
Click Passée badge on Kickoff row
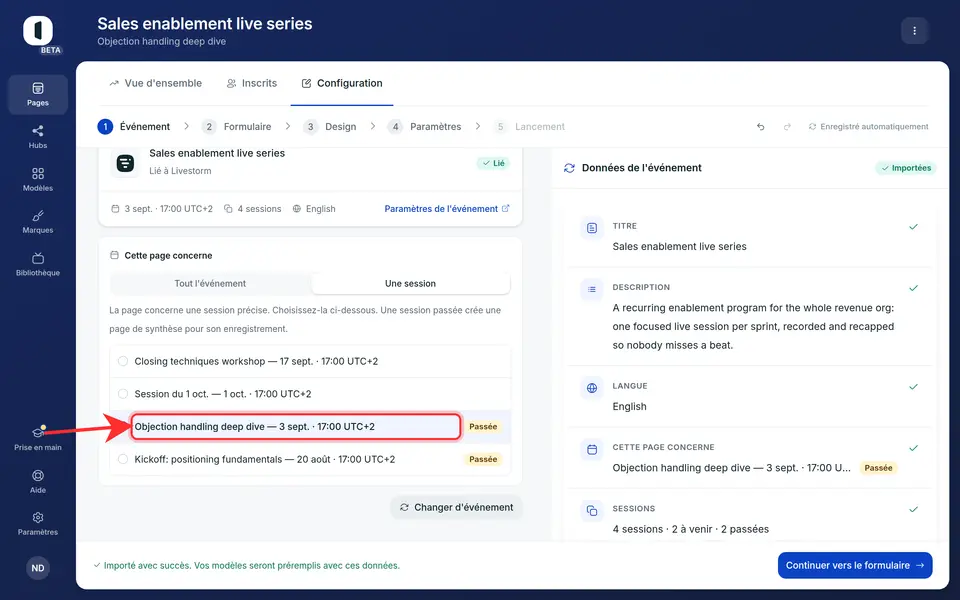point(483,459)
